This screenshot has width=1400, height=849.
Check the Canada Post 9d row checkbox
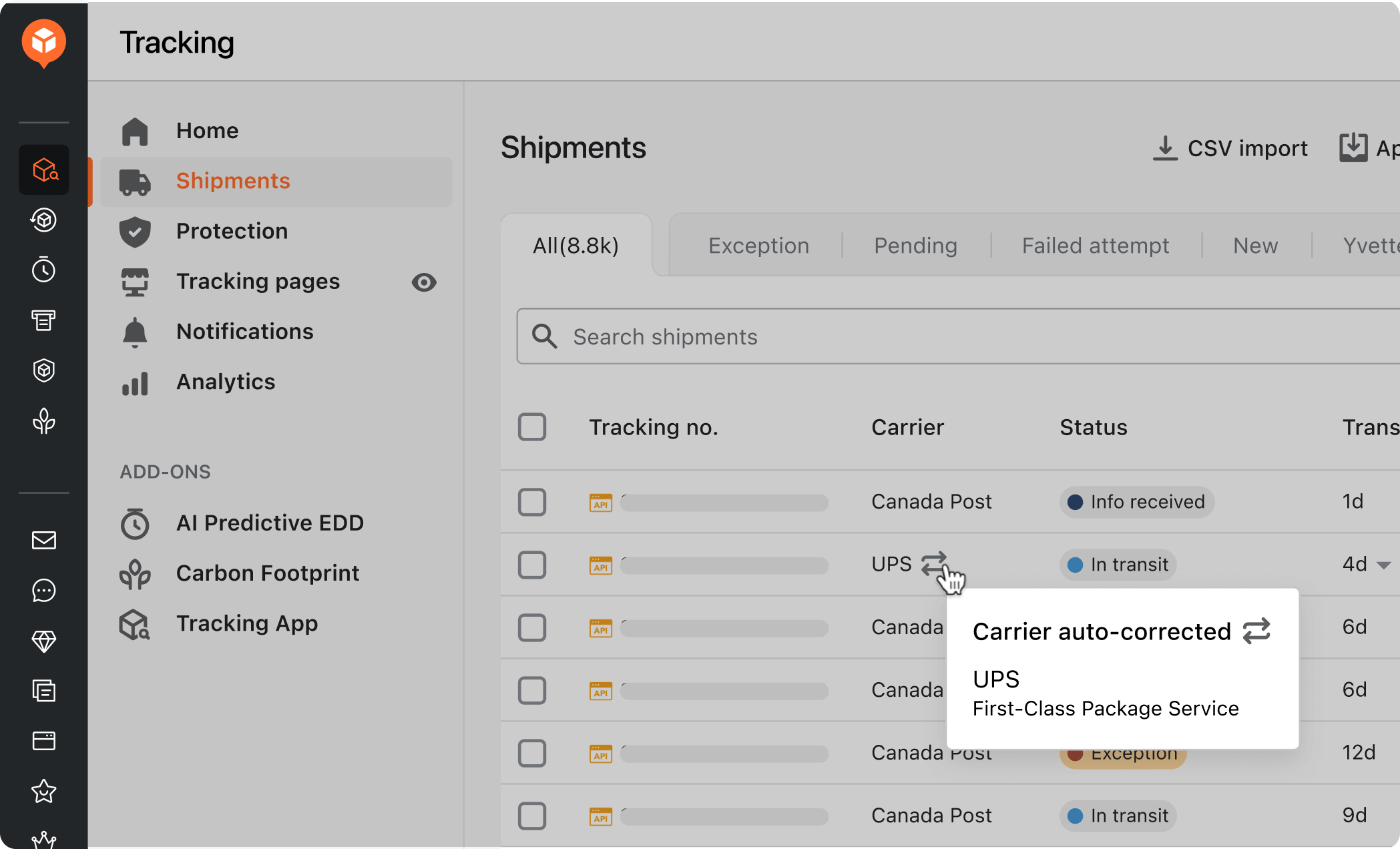(532, 816)
